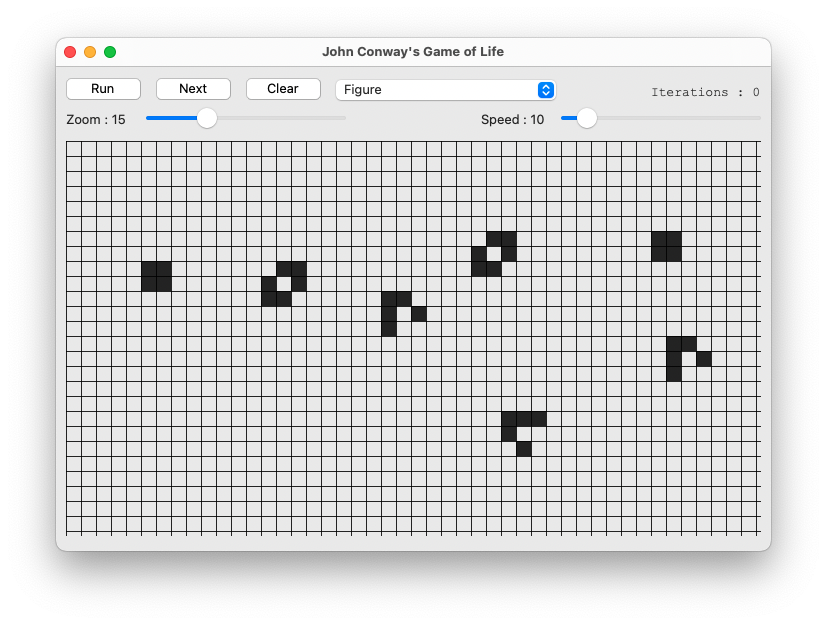Maximize the window using the green button
Viewport: 827px width, 625px height.
click(x=110, y=52)
